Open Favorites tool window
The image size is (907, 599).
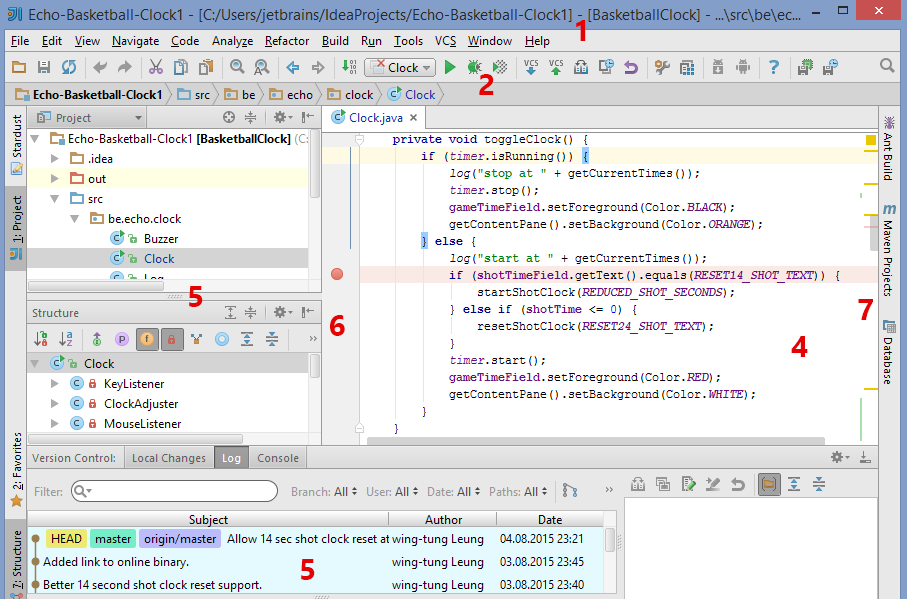pyautogui.click(x=16, y=469)
